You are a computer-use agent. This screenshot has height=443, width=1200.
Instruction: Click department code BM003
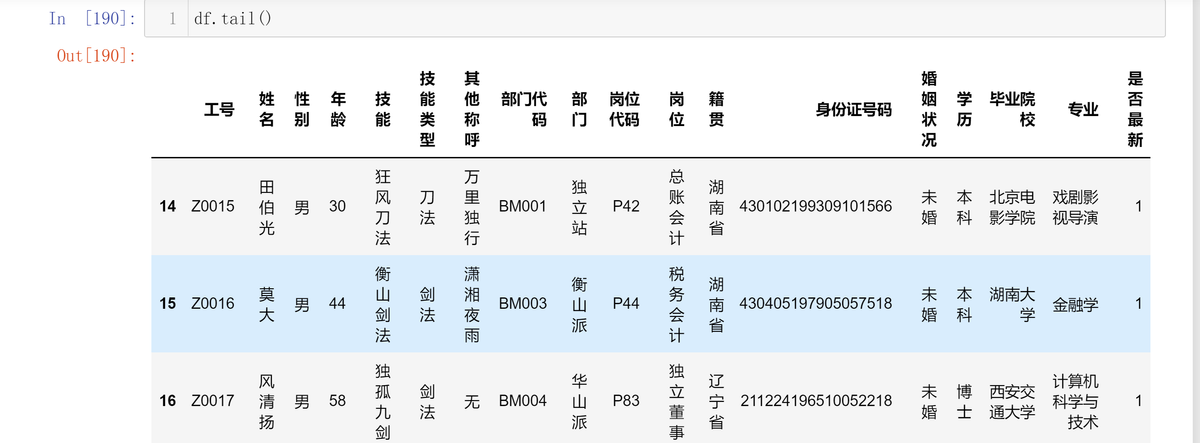522,303
